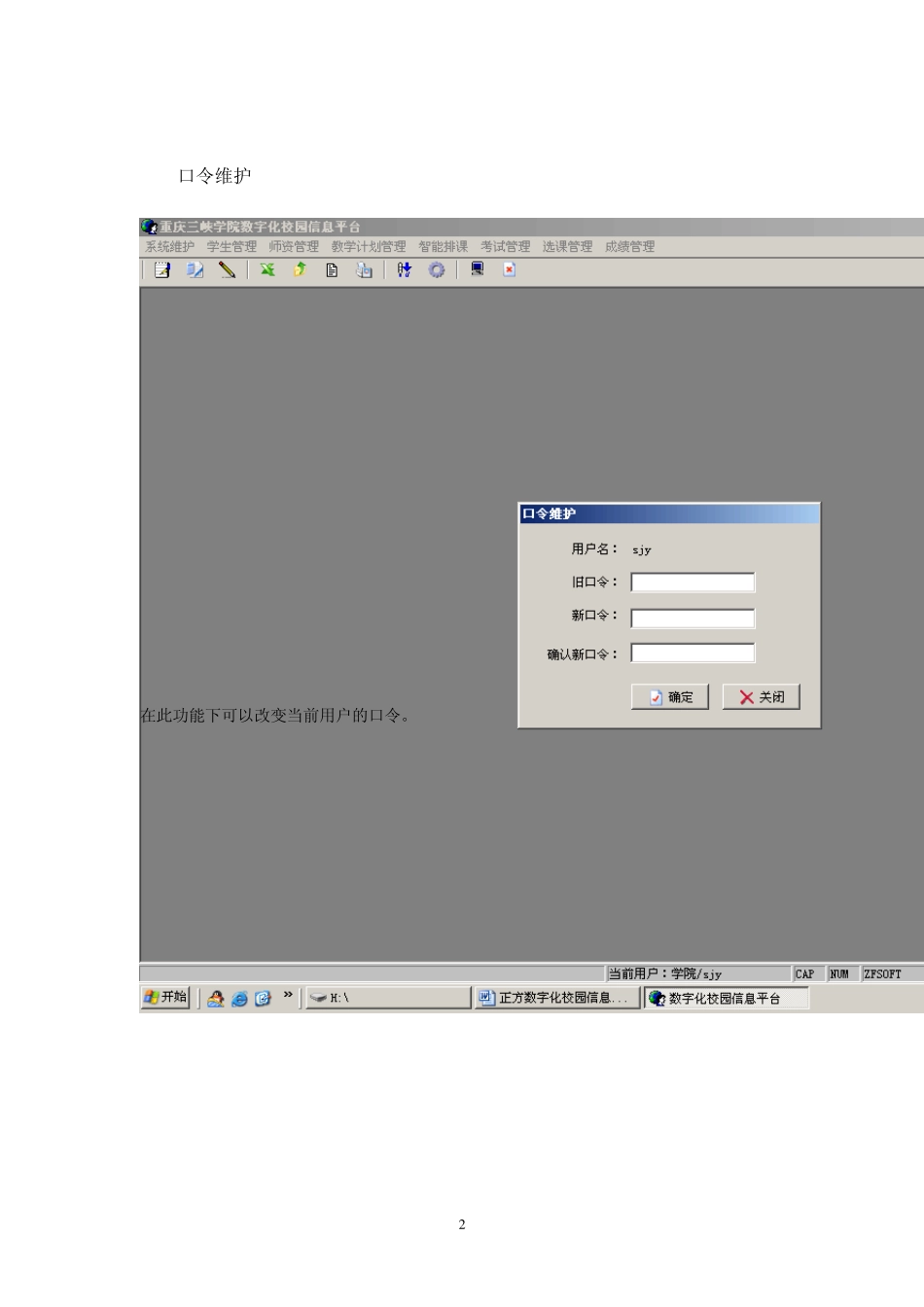This screenshot has width=924, height=1307.
Task: Open the 学生管理 menu
Action: 231,247
